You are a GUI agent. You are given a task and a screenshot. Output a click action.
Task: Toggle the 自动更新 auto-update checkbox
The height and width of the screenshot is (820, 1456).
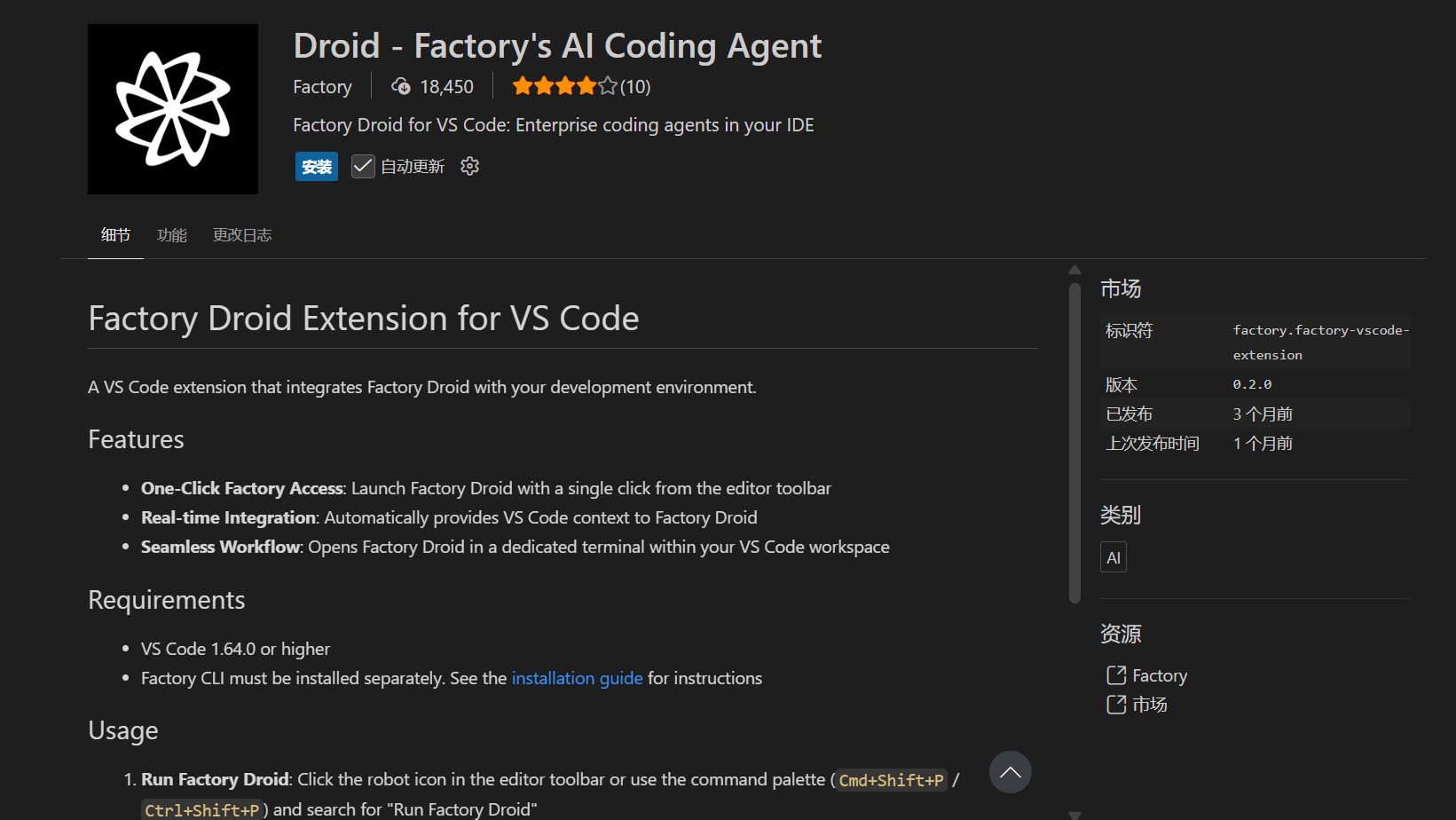pyautogui.click(x=363, y=166)
